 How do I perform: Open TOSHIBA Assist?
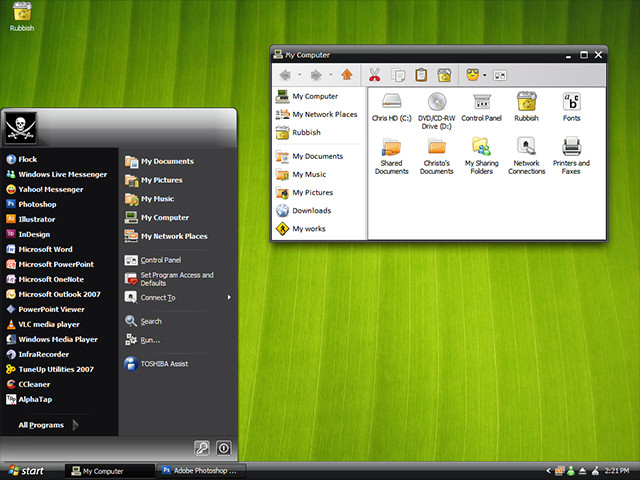click(156, 364)
